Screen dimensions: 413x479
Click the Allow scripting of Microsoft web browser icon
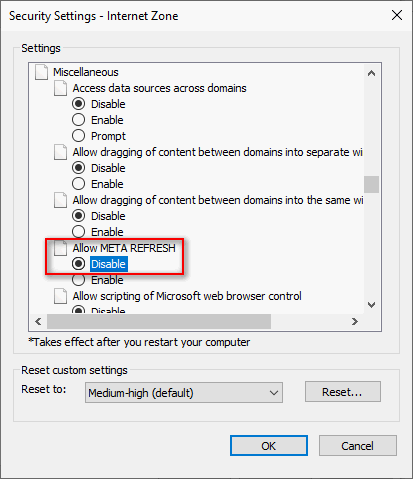[60, 296]
